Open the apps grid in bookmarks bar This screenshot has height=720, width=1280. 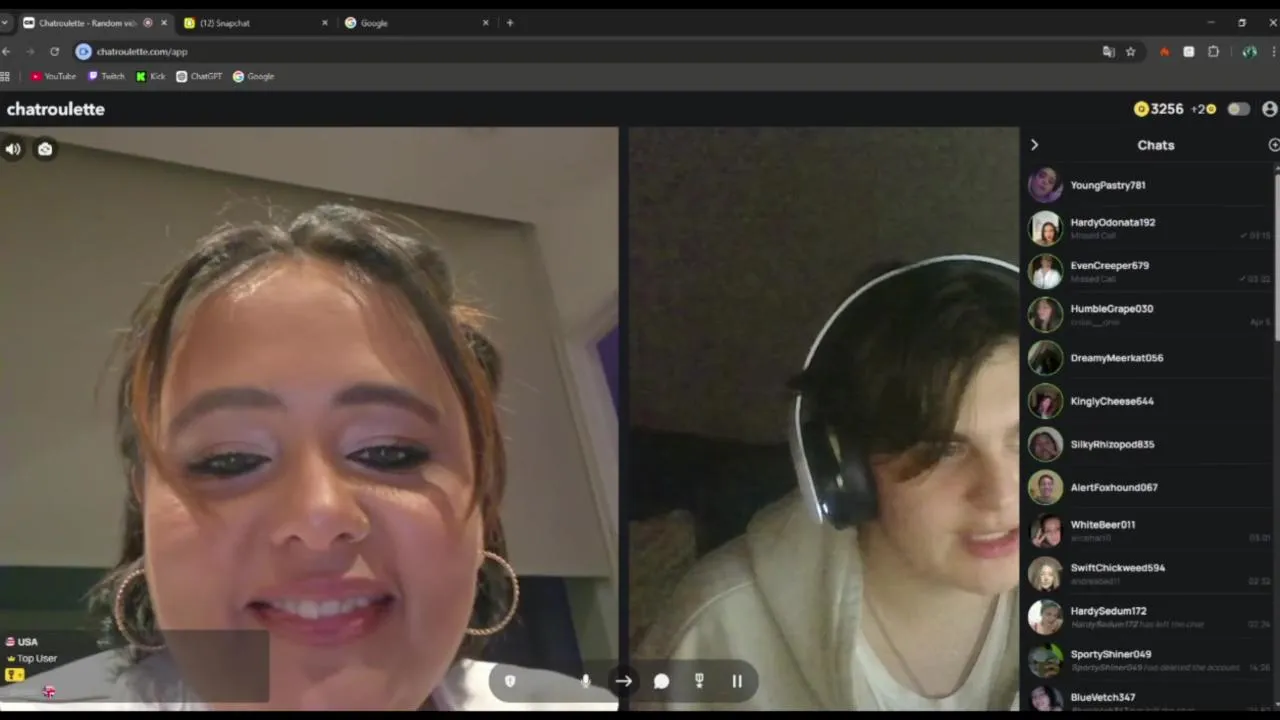pyautogui.click(x=5, y=76)
